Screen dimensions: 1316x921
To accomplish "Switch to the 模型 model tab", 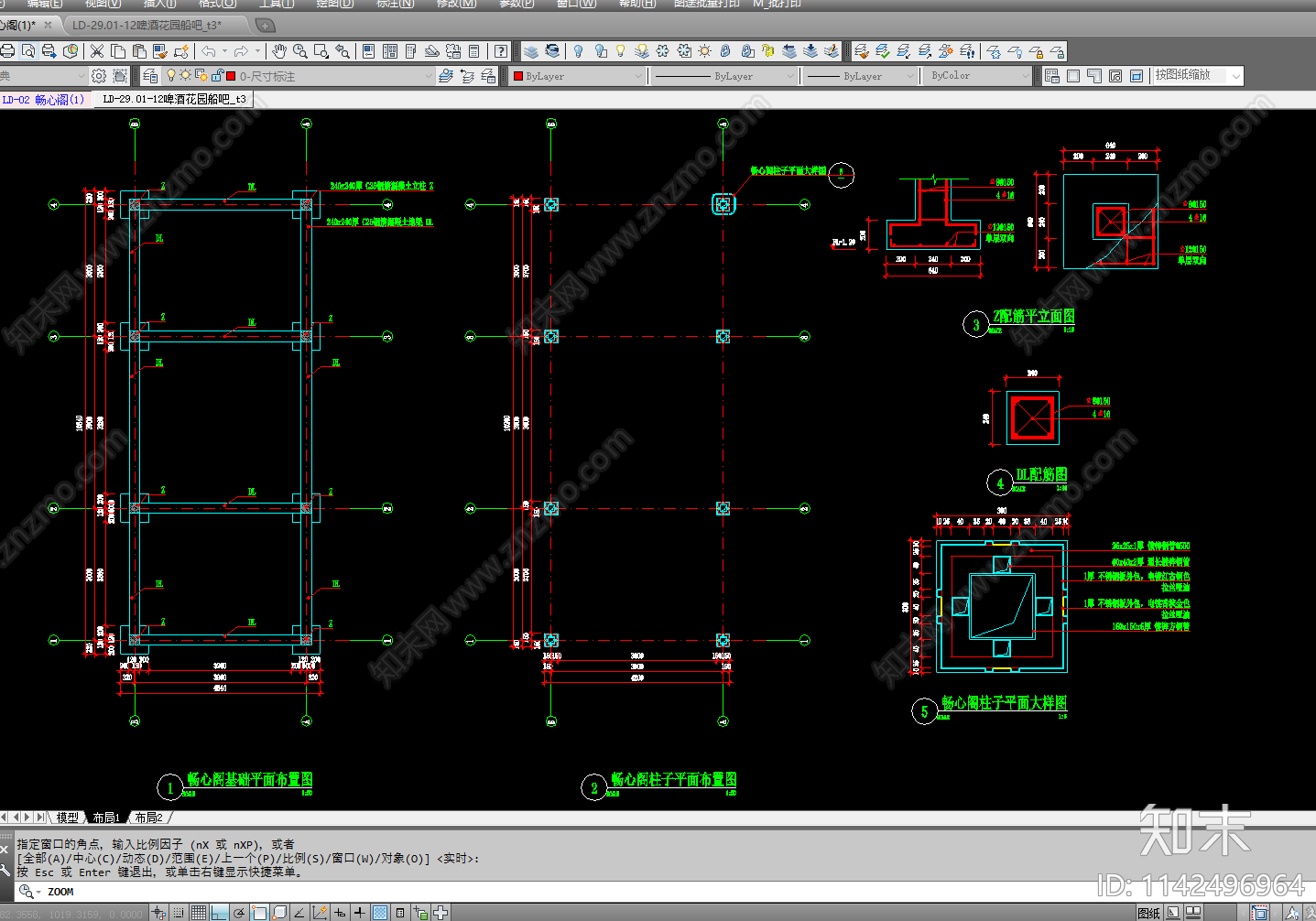I will pos(68,818).
